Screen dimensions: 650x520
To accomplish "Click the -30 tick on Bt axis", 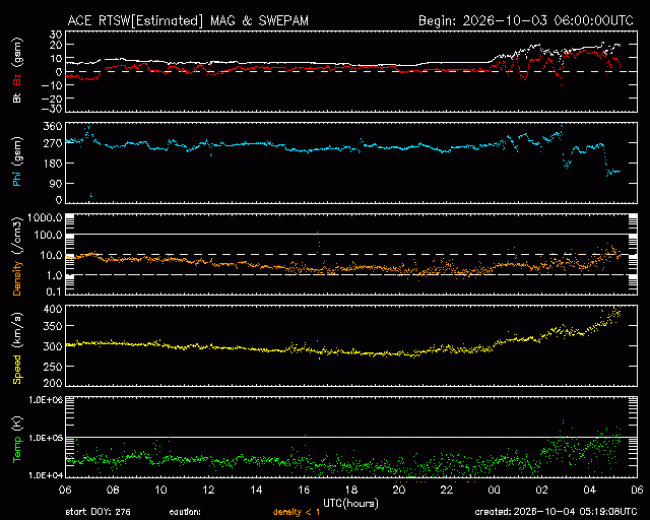I will pos(51,109).
